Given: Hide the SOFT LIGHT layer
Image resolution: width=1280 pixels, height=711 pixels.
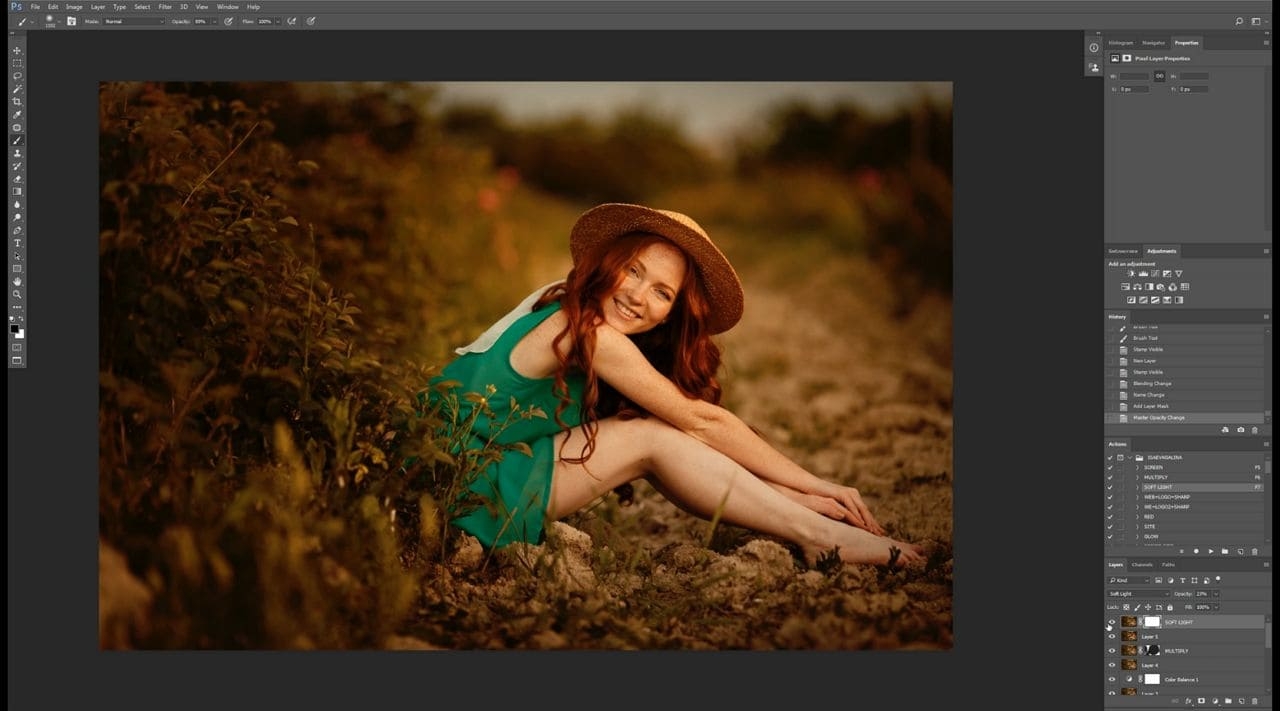Looking at the screenshot, I should [x=1111, y=622].
